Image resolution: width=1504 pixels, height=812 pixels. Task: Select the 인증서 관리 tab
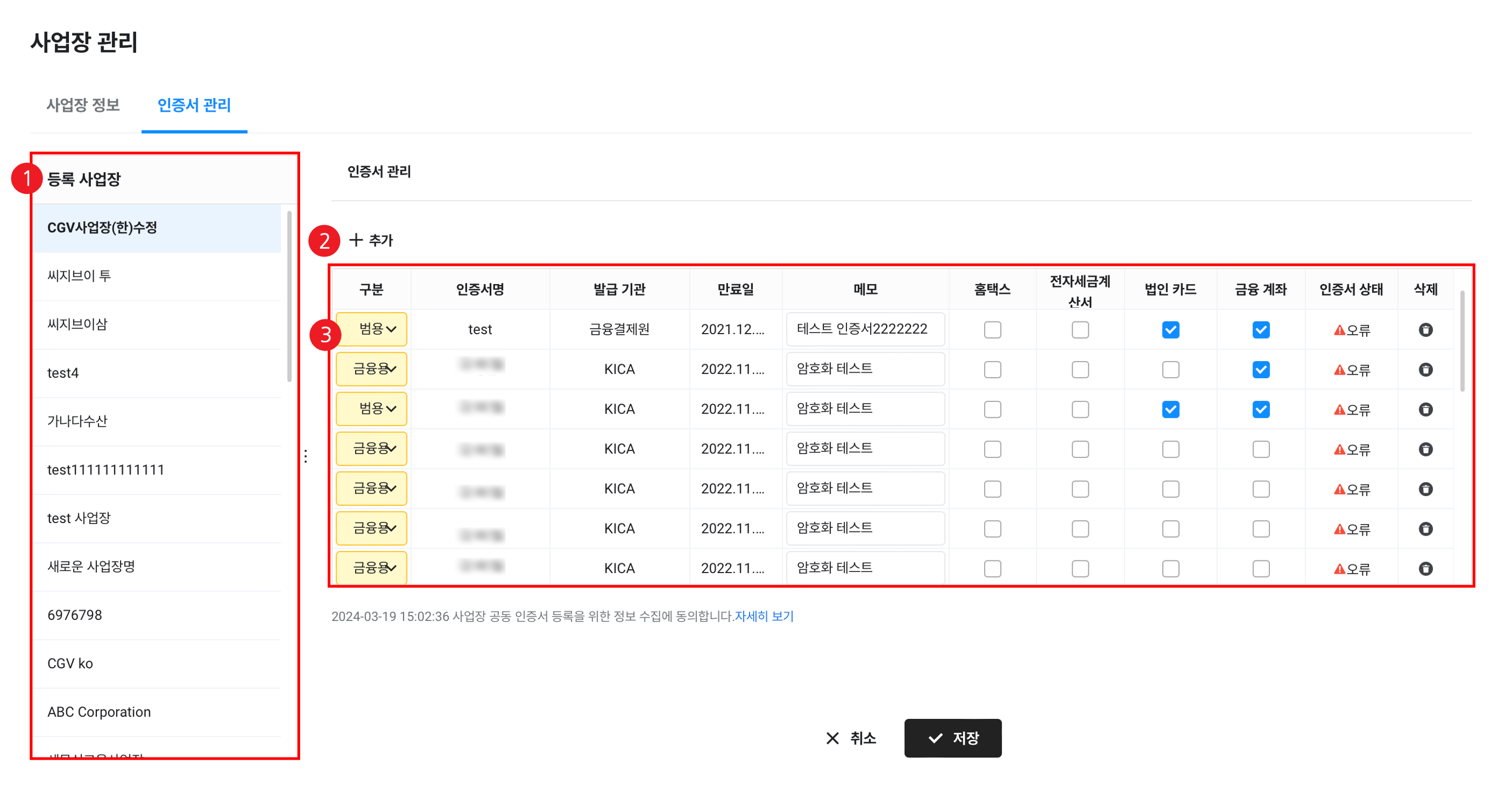point(194,105)
